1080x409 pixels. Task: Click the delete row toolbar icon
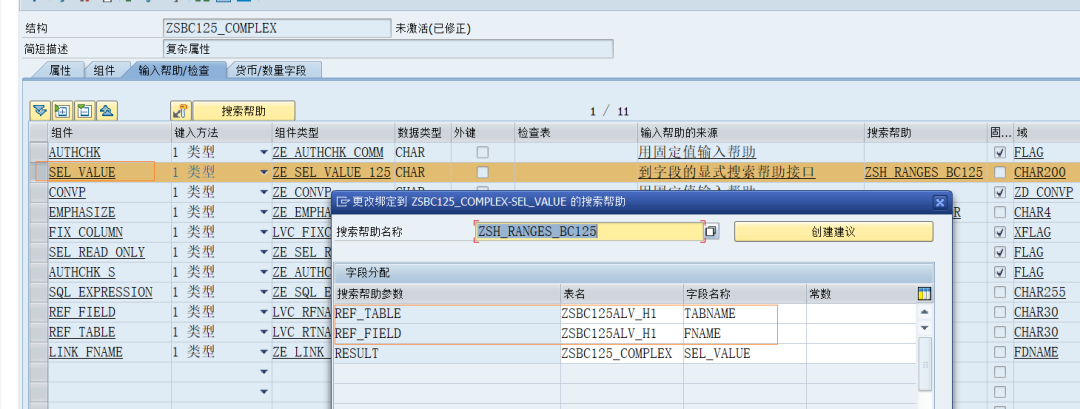[x=85, y=110]
